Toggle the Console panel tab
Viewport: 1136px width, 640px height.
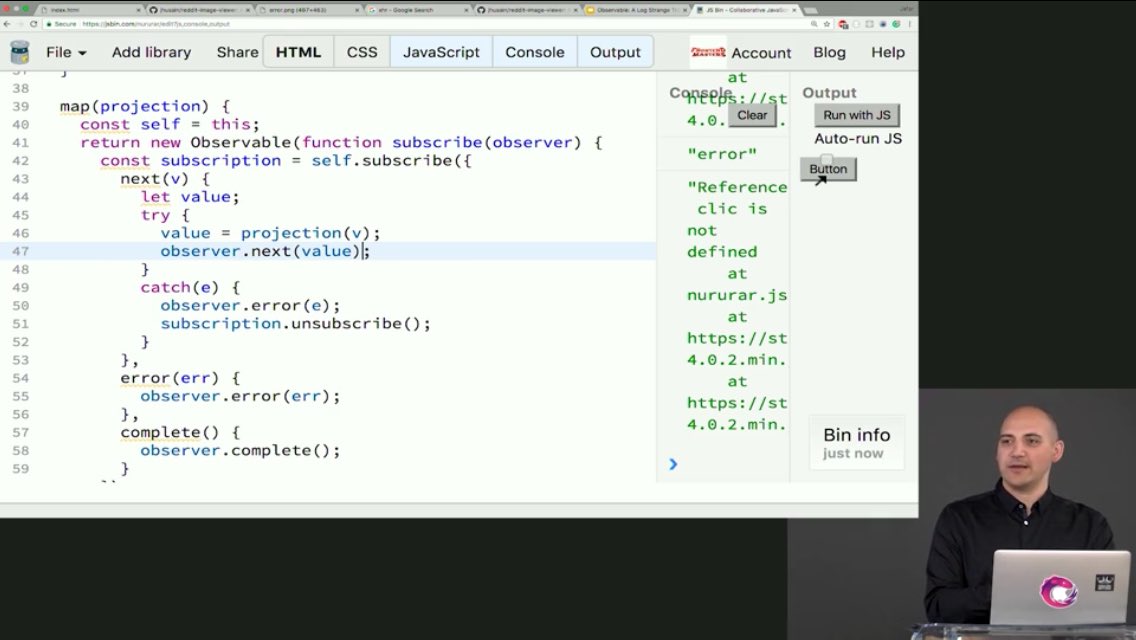[x=535, y=52]
